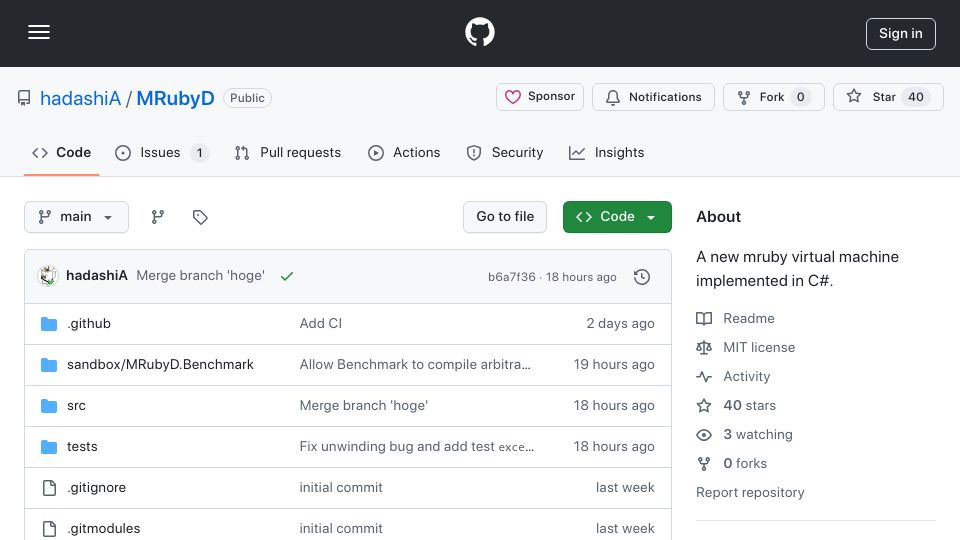This screenshot has width=960, height=540.
Task: Click the fork icon beside 0 forks
Action: pyautogui.click(x=704, y=463)
